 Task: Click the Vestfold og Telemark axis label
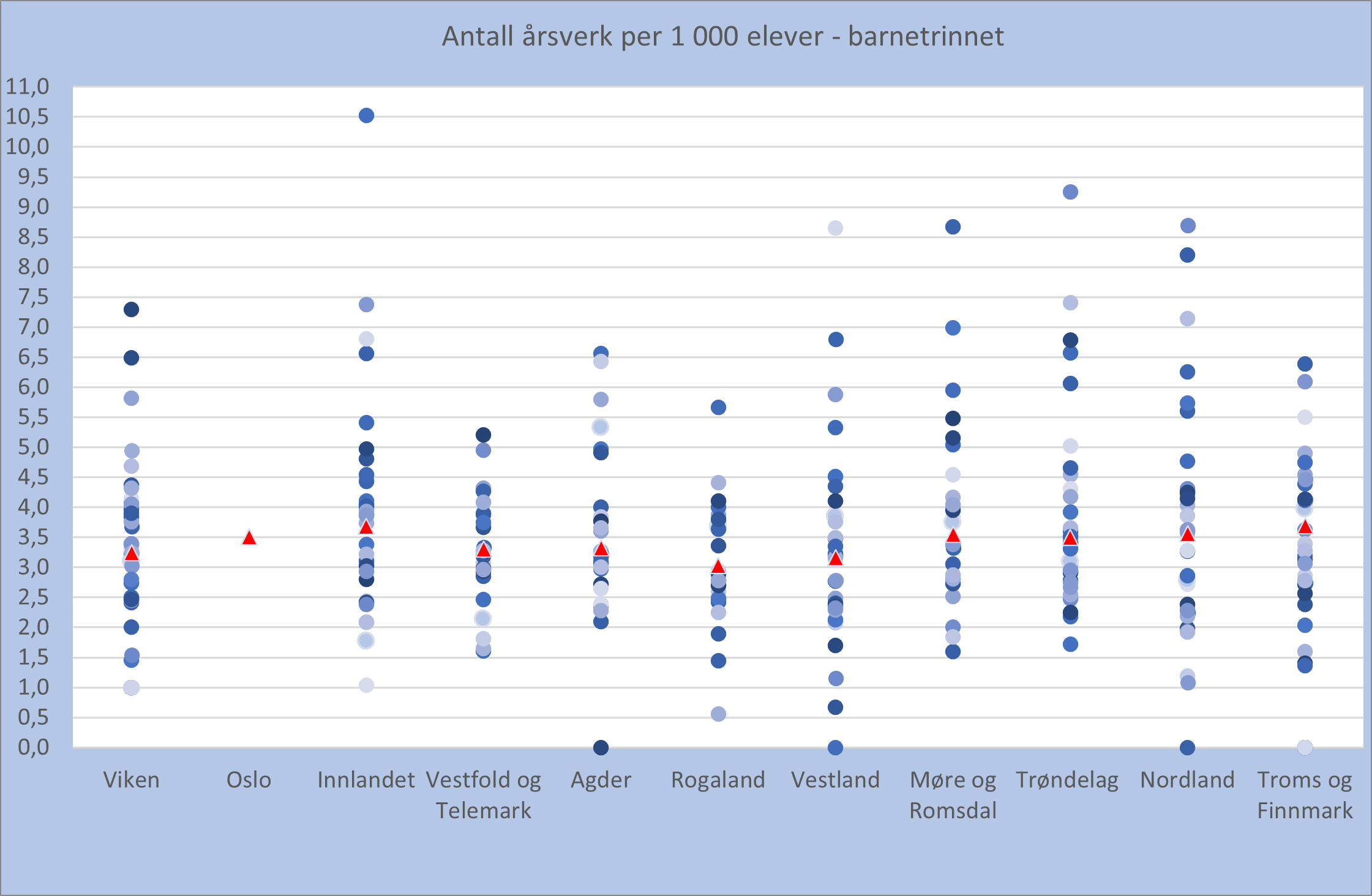[x=483, y=794]
